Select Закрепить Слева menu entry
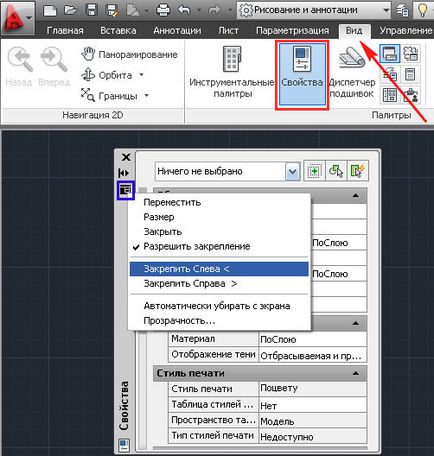The height and width of the screenshot is (456, 434). click(219, 269)
